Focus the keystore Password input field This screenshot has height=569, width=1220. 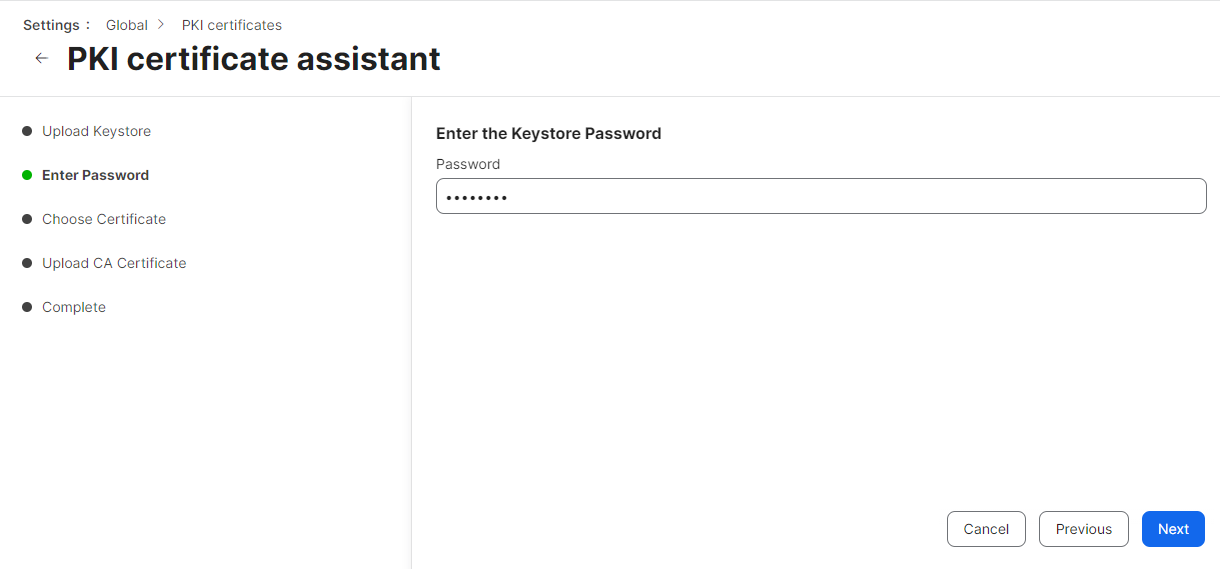point(821,196)
